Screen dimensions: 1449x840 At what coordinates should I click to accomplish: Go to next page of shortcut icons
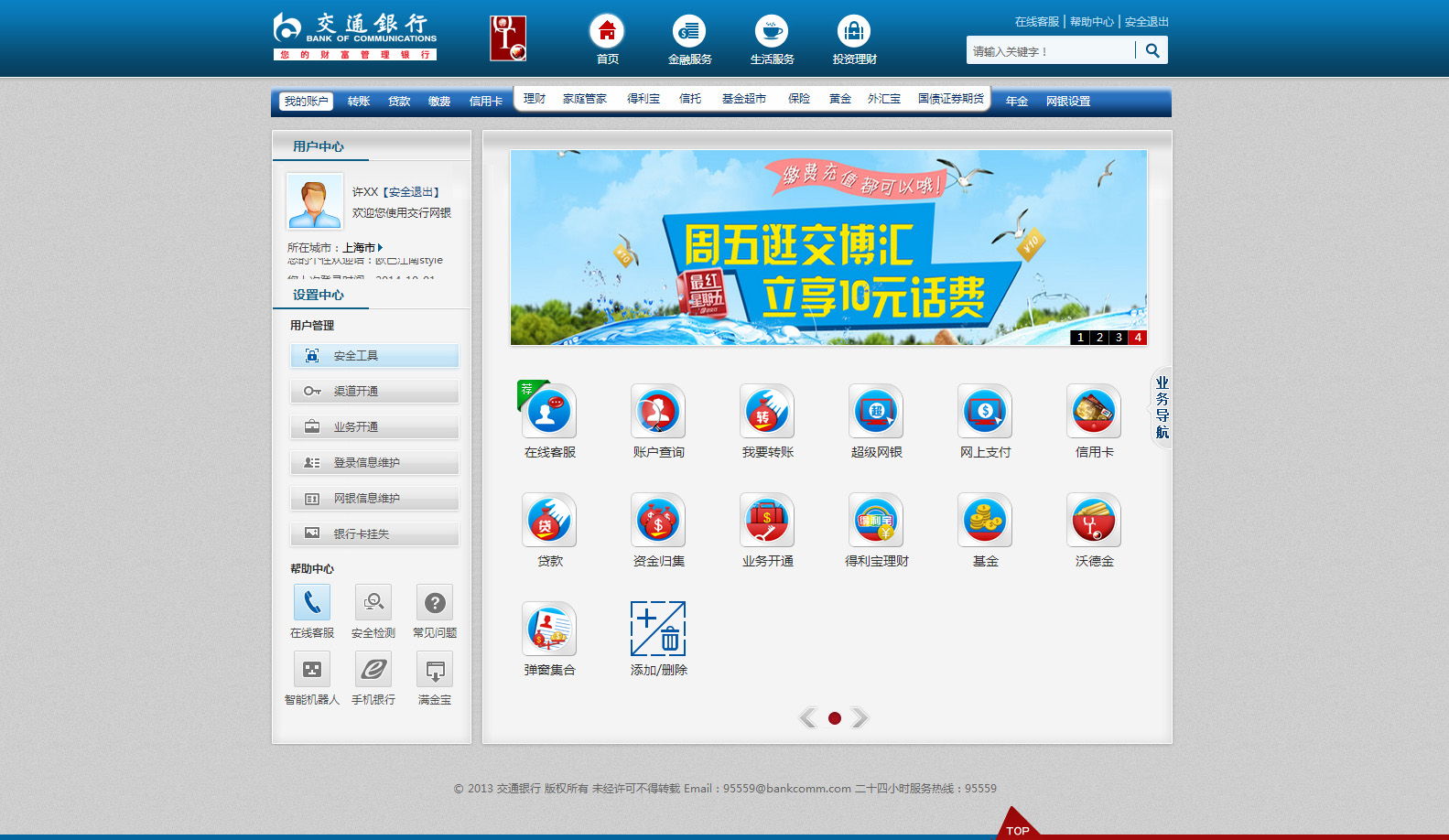click(860, 718)
